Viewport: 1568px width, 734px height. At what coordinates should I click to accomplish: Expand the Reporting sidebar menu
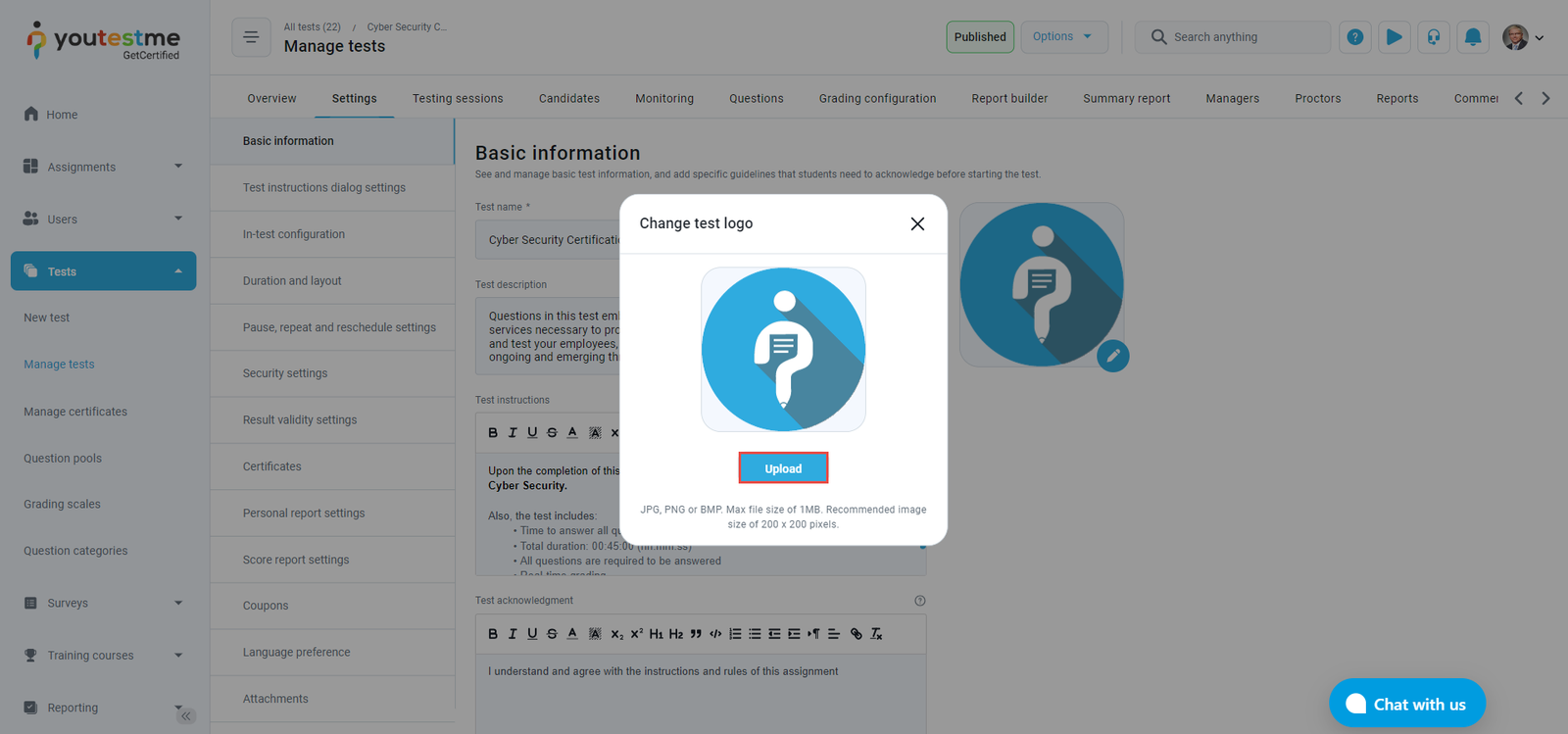point(103,708)
